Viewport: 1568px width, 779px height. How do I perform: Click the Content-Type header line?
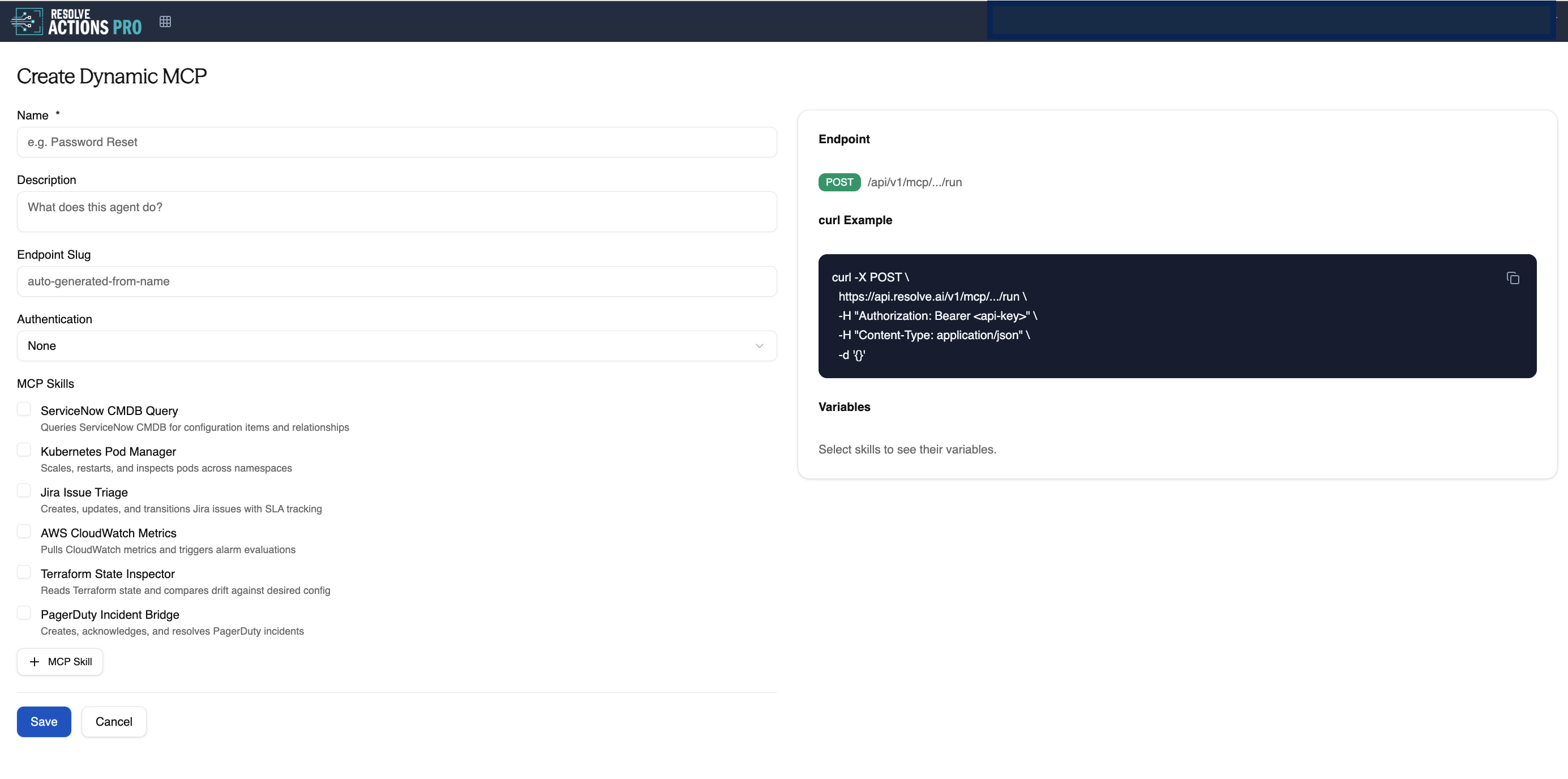[935, 335]
